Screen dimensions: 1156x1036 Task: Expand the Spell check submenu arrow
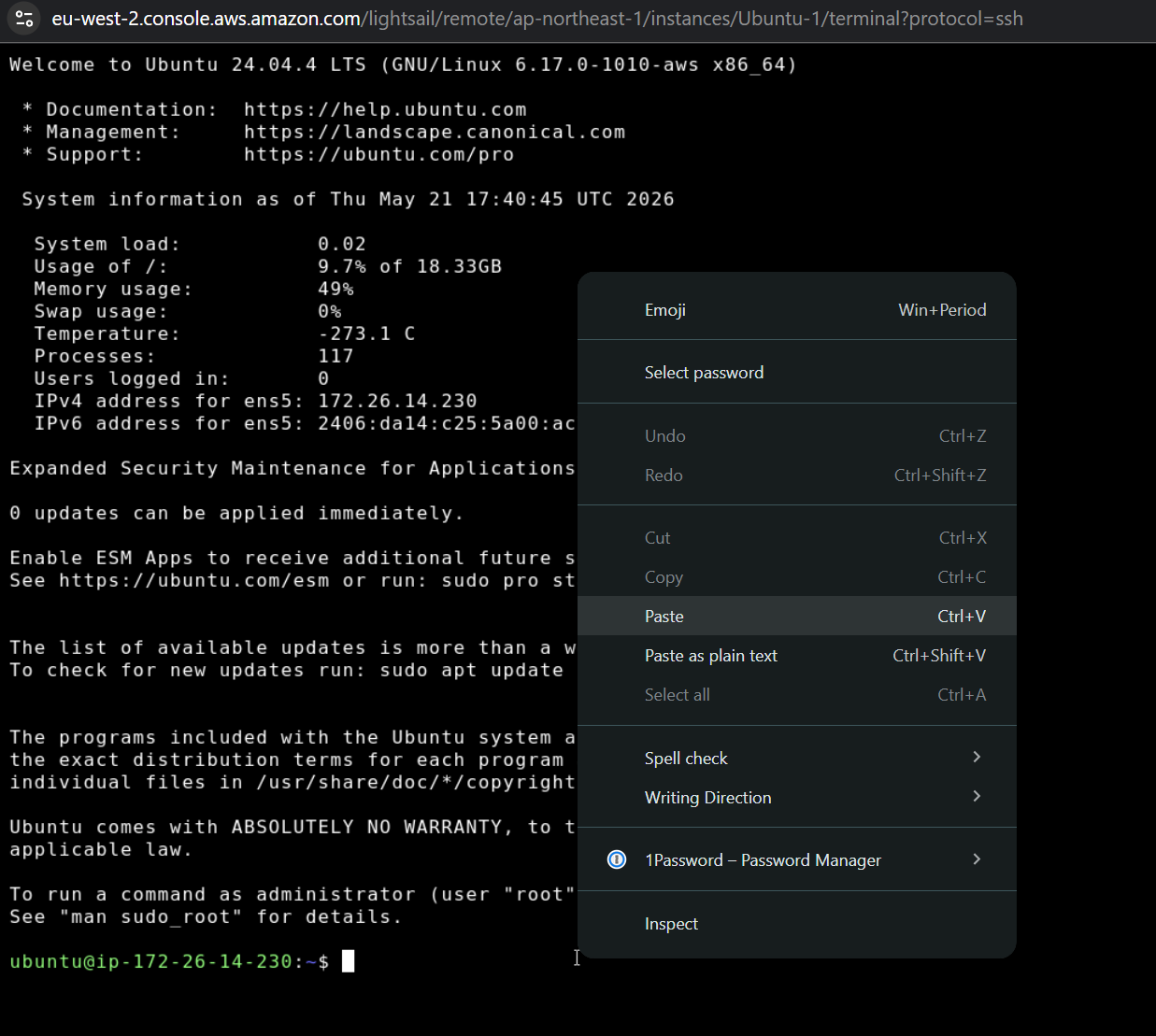(977, 757)
